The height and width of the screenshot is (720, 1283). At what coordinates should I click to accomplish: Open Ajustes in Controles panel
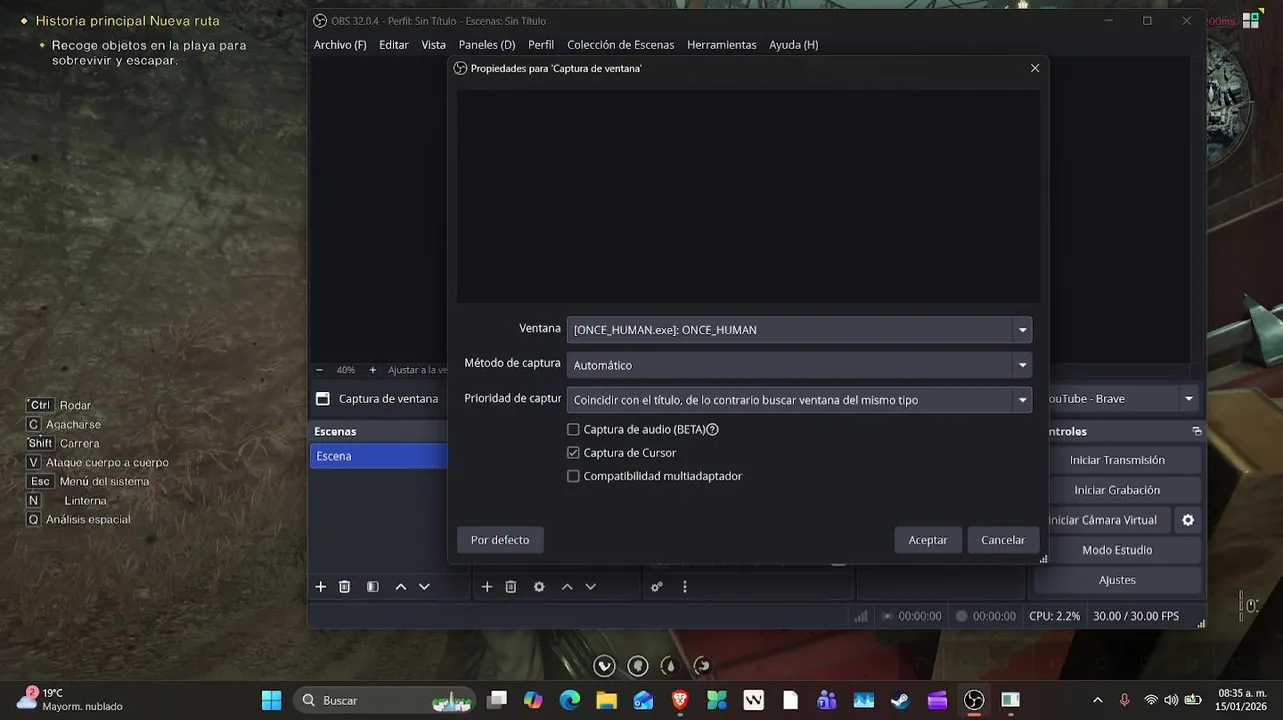click(1117, 580)
